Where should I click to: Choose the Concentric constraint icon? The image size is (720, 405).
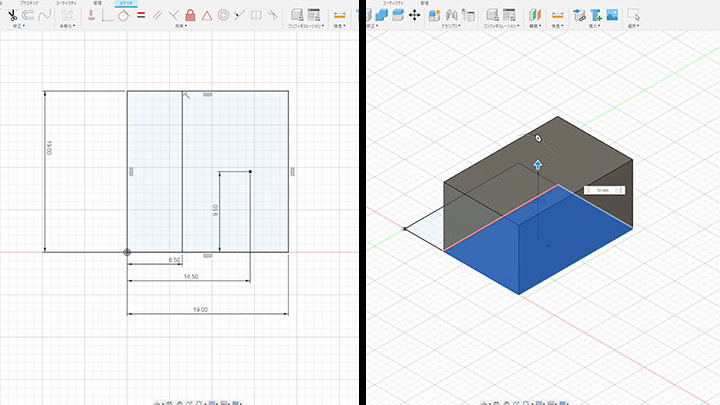223,15
